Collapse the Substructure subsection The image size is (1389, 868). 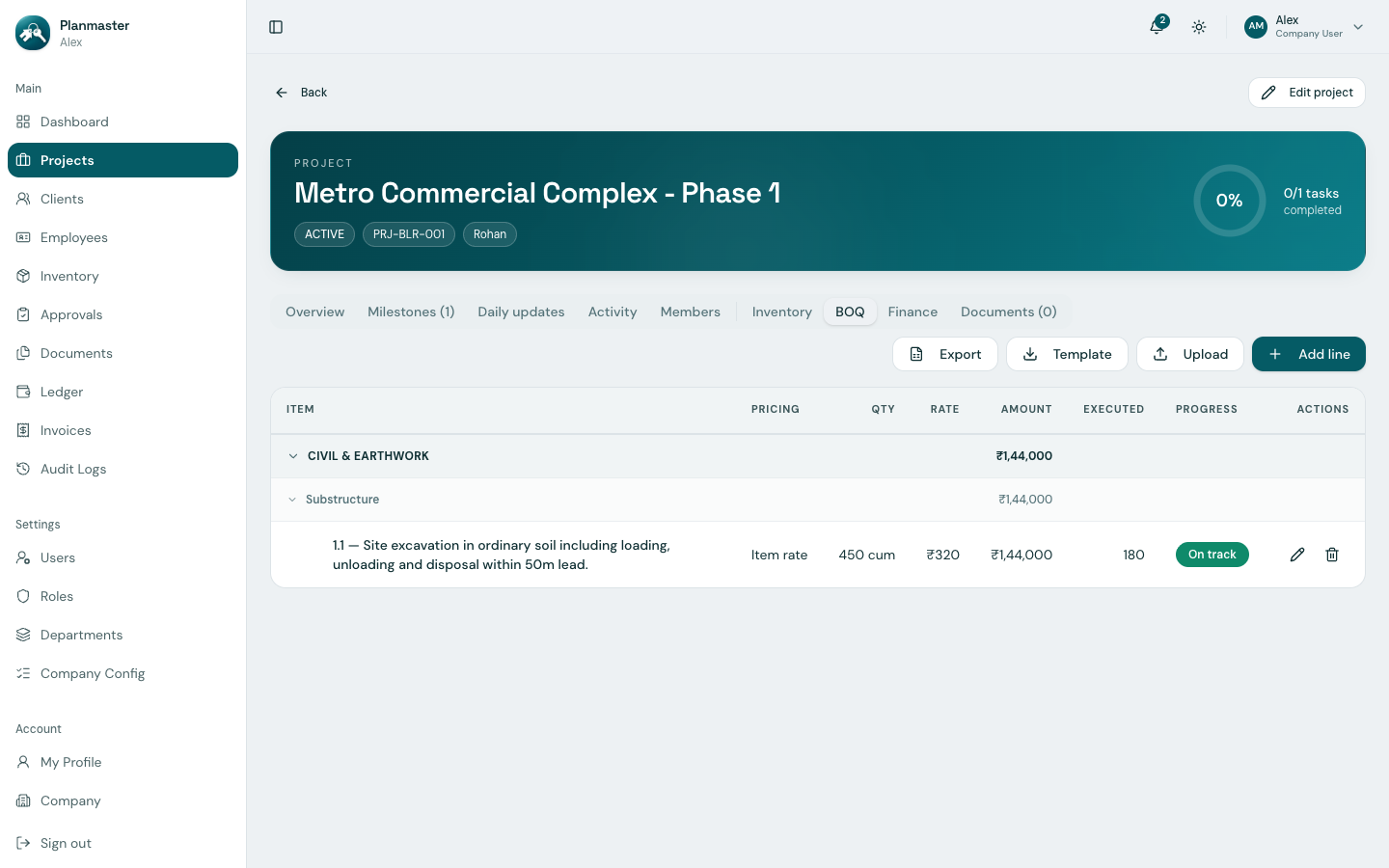(292, 500)
